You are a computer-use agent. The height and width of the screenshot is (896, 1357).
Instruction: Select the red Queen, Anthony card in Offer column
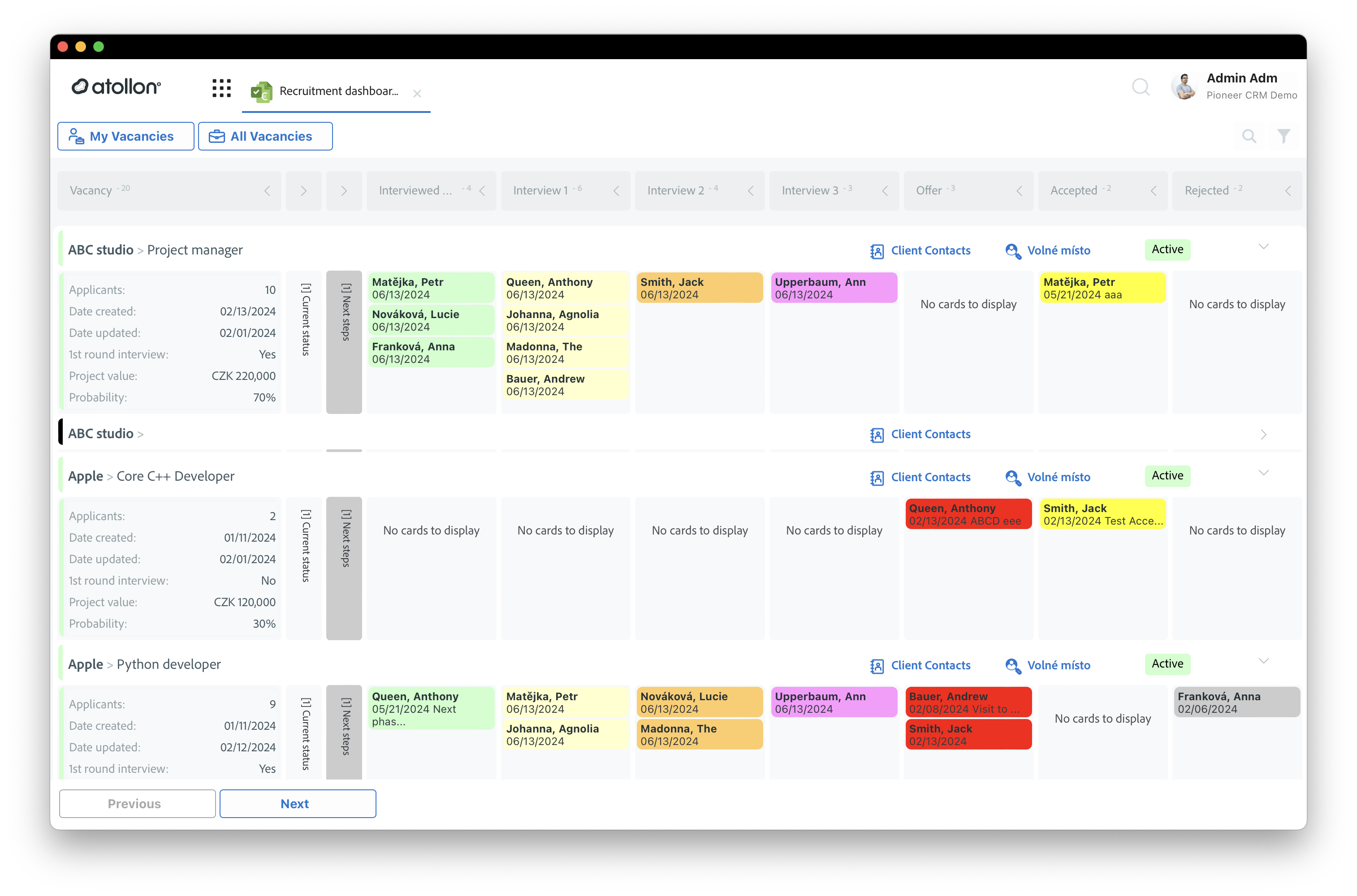tap(968, 513)
